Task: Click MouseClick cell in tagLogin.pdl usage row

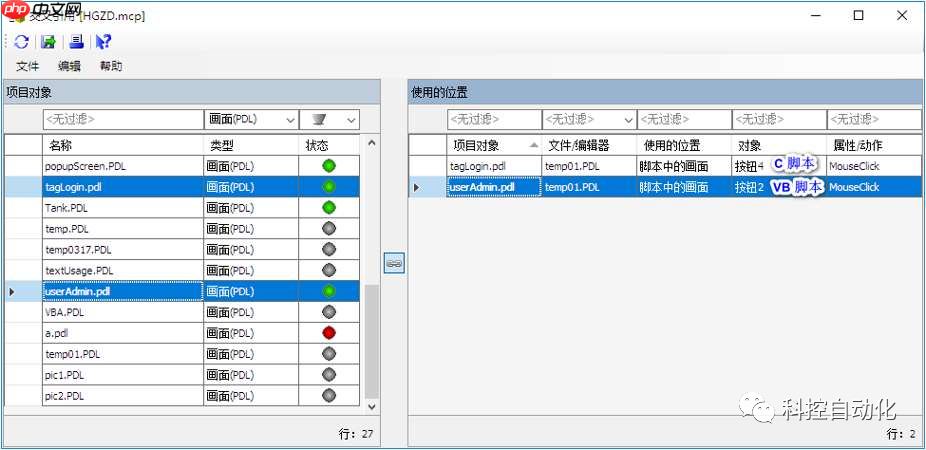Action: [x=875, y=166]
